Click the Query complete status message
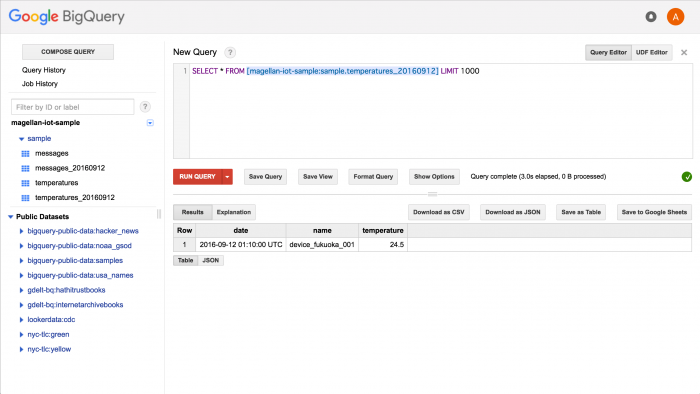Screen dimensions: 700x394 (538, 177)
